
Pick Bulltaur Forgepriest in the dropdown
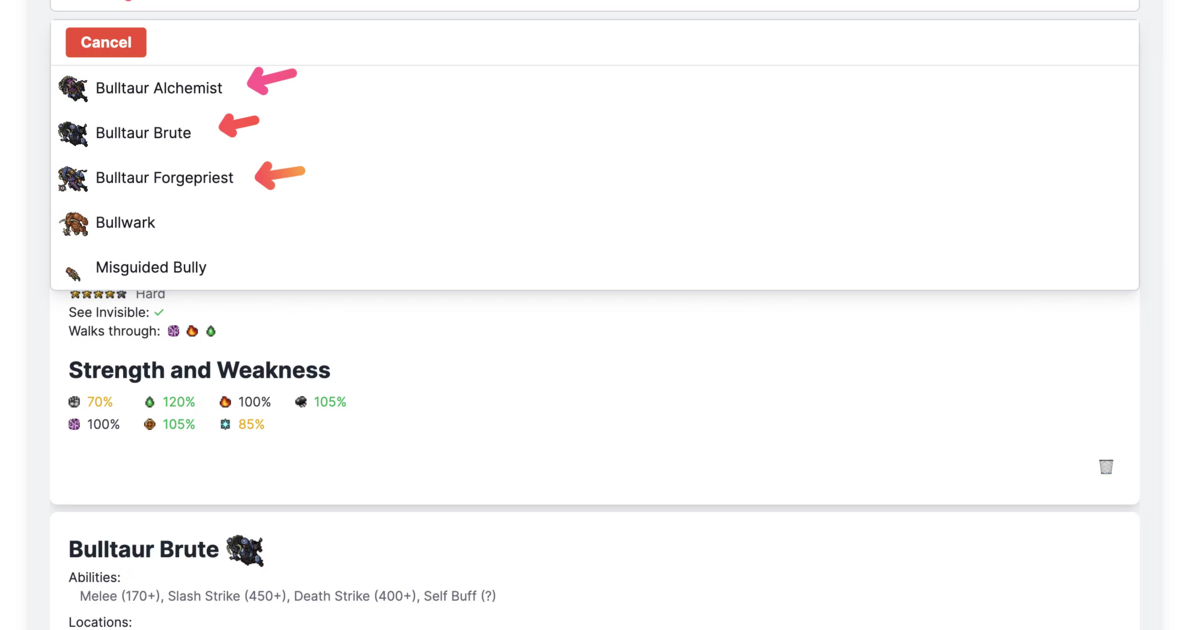tap(594, 178)
